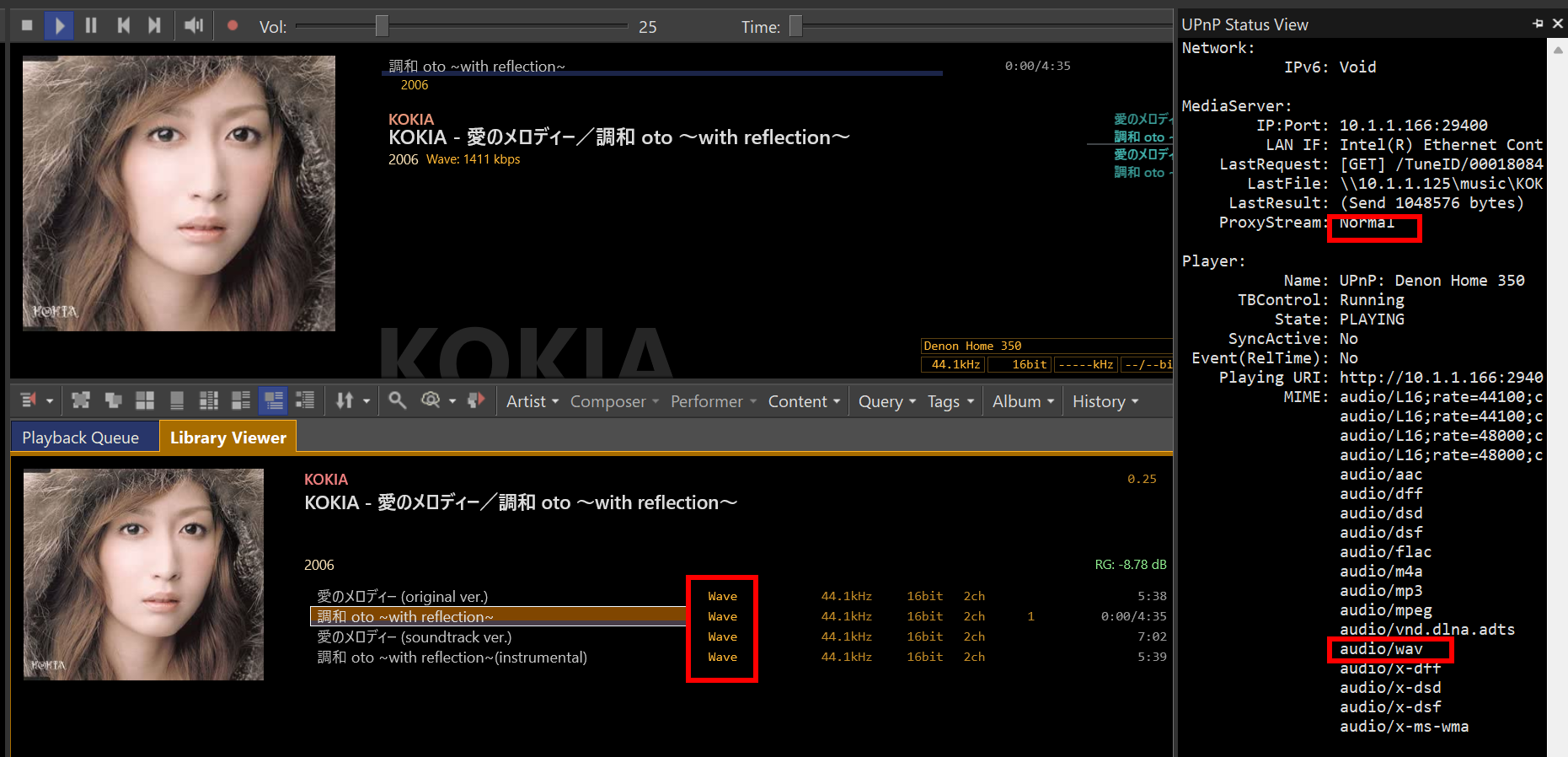Click the stacked covers view icon
Screen dimensions: 1568x757
click(113, 400)
